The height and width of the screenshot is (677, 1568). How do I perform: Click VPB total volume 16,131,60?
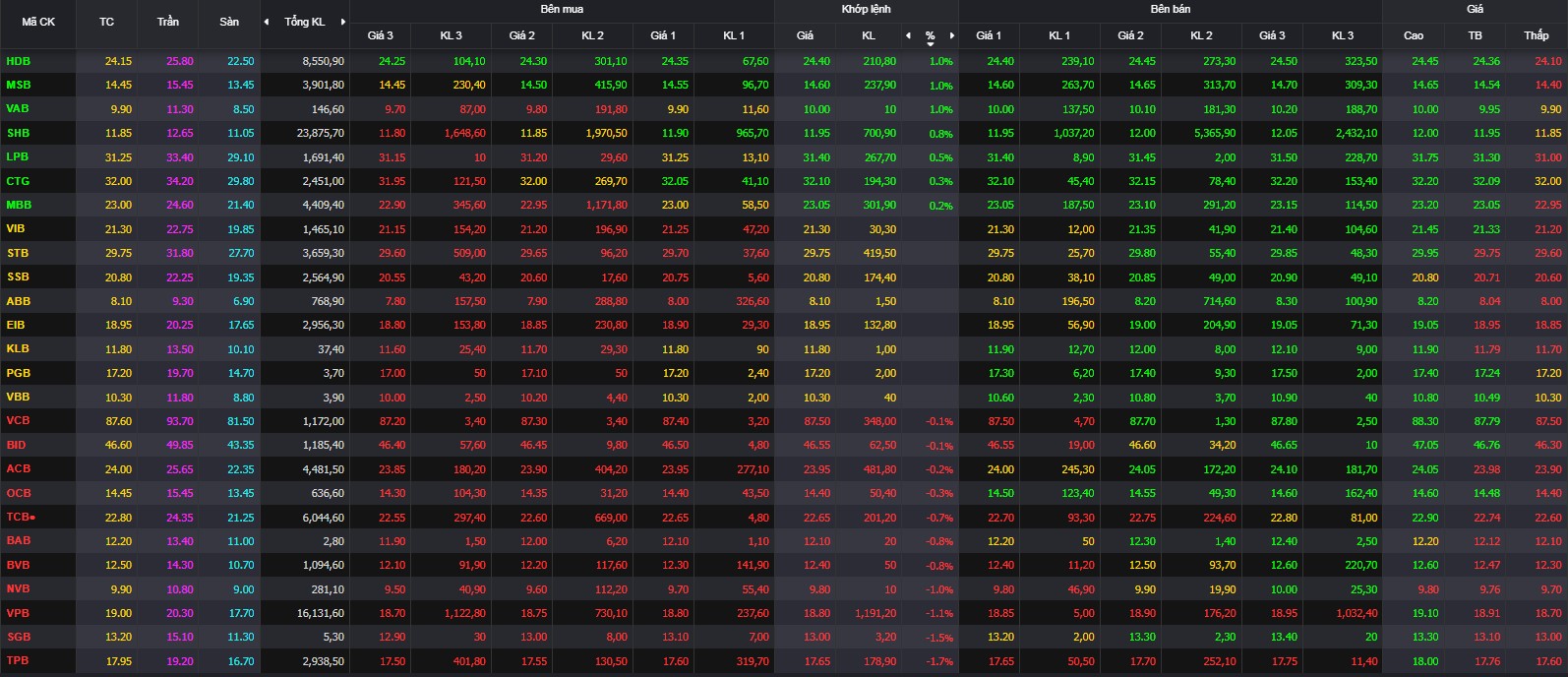(x=321, y=613)
